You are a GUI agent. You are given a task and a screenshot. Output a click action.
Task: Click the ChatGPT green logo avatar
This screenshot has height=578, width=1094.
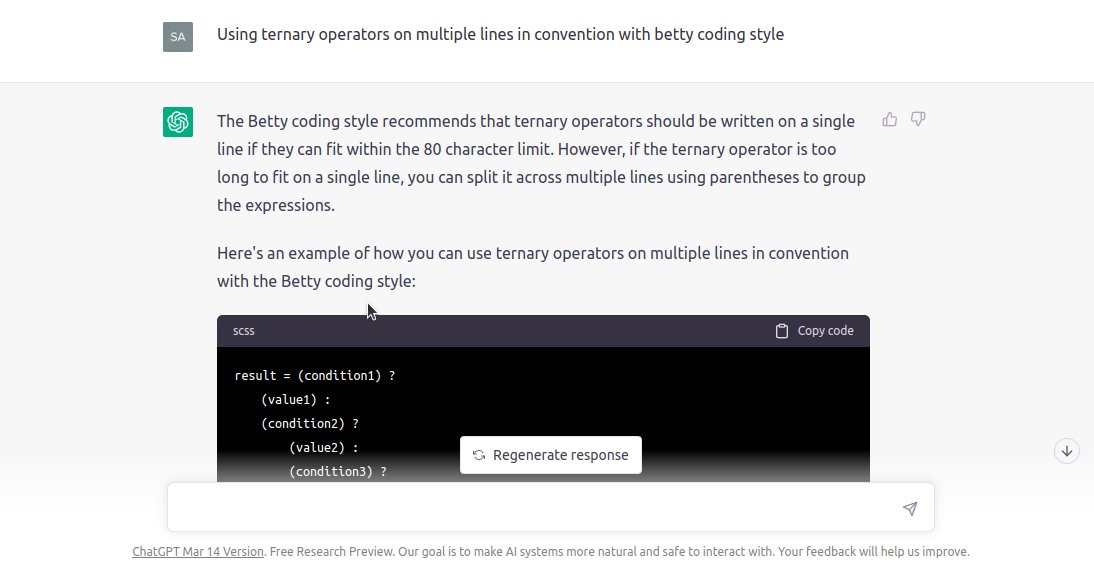177,121
